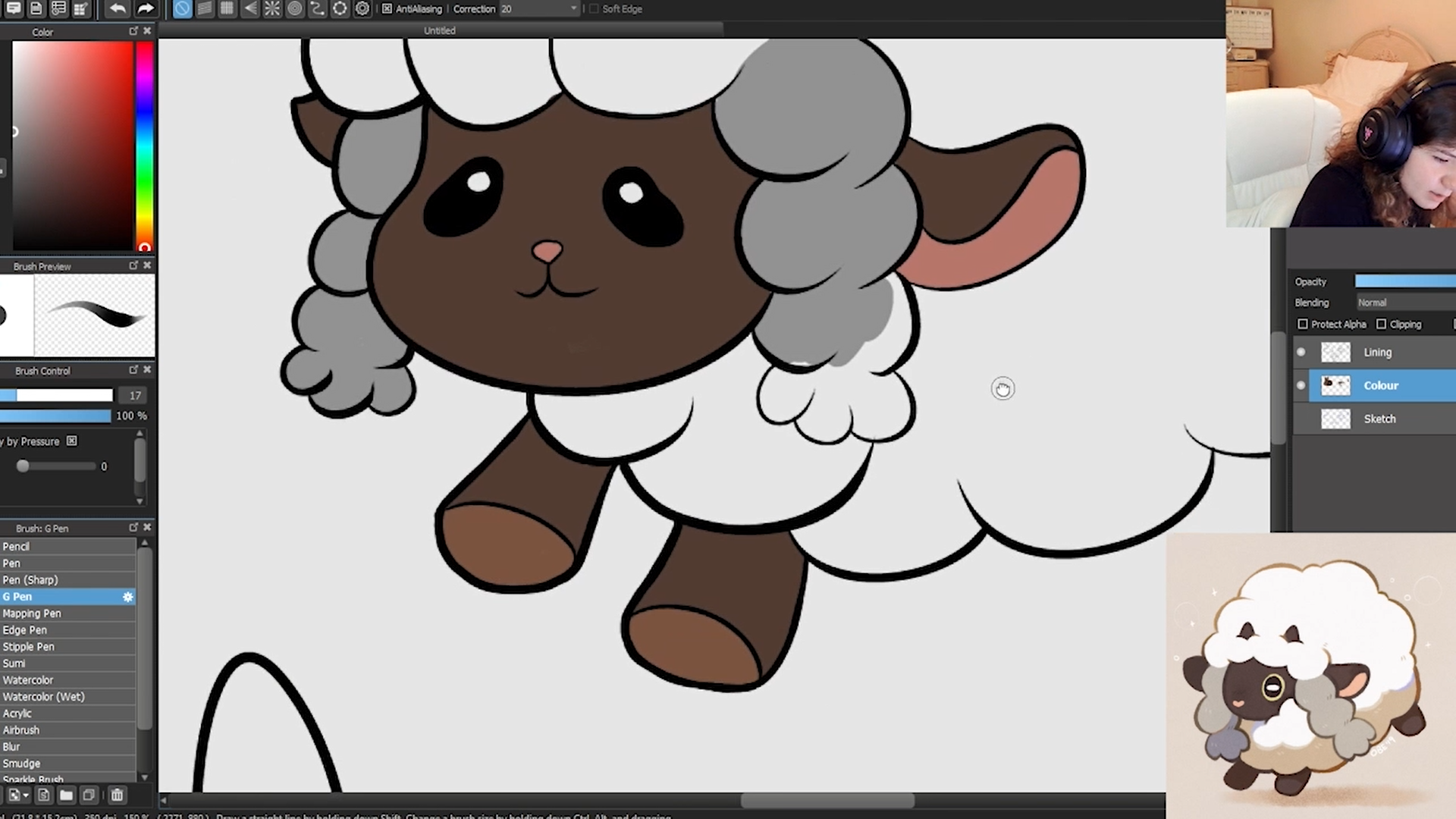Click the Undo arrow in the top toolbar
1456x819 pixels.
point(117,8)
